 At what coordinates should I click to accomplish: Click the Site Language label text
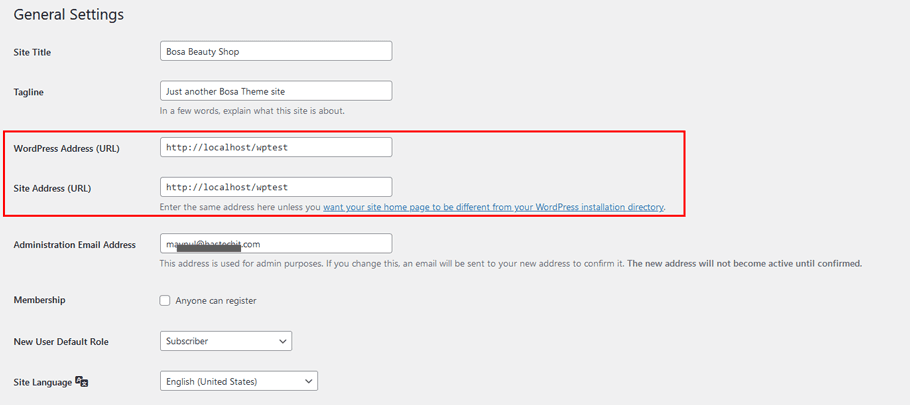[x=42, y=382]
